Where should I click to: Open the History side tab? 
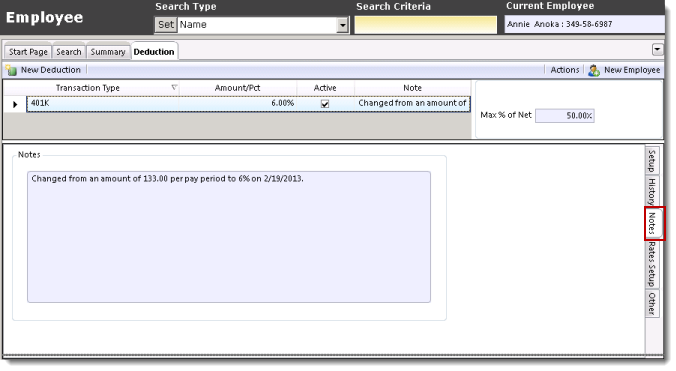(x=651, y=191)
